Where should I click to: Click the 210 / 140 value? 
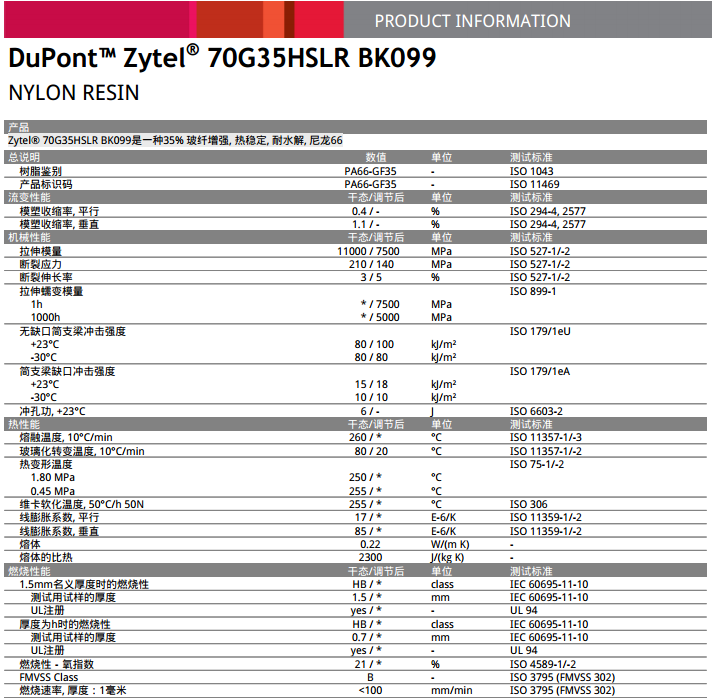371,264
